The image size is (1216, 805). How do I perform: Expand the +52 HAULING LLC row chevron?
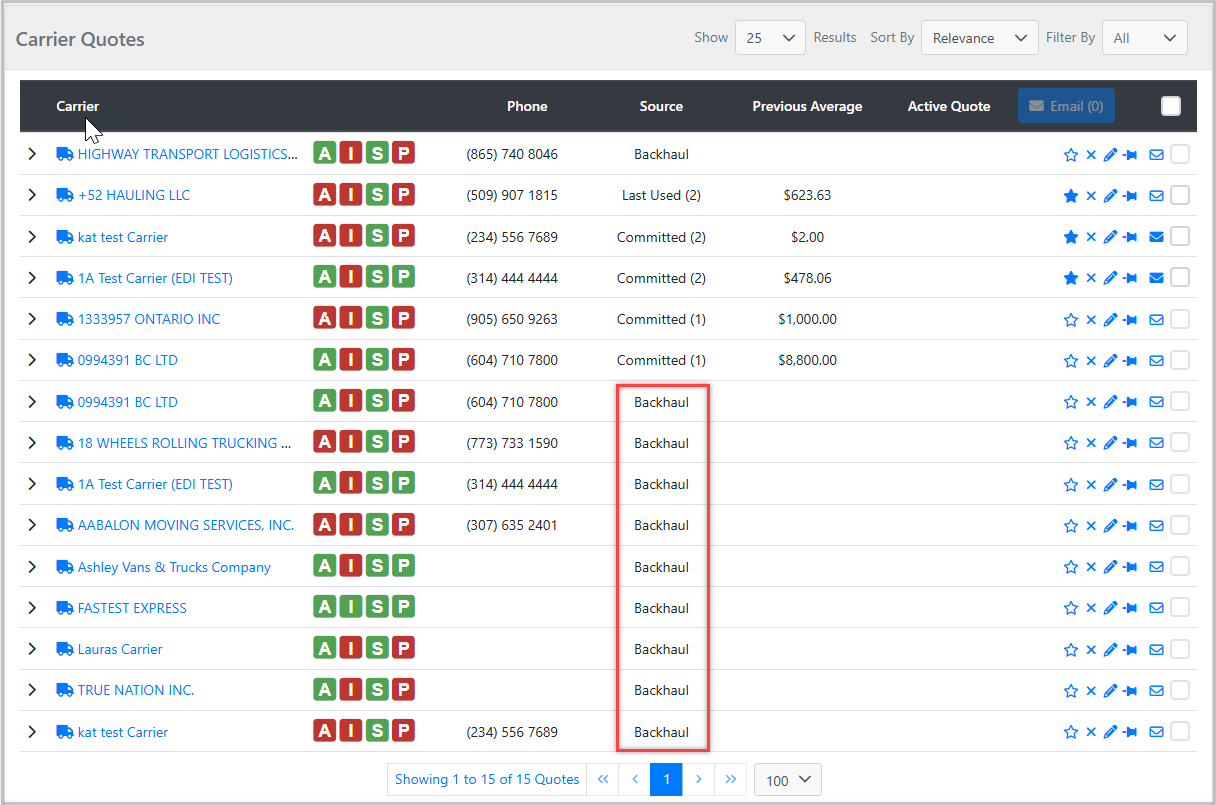coord(32,195)
